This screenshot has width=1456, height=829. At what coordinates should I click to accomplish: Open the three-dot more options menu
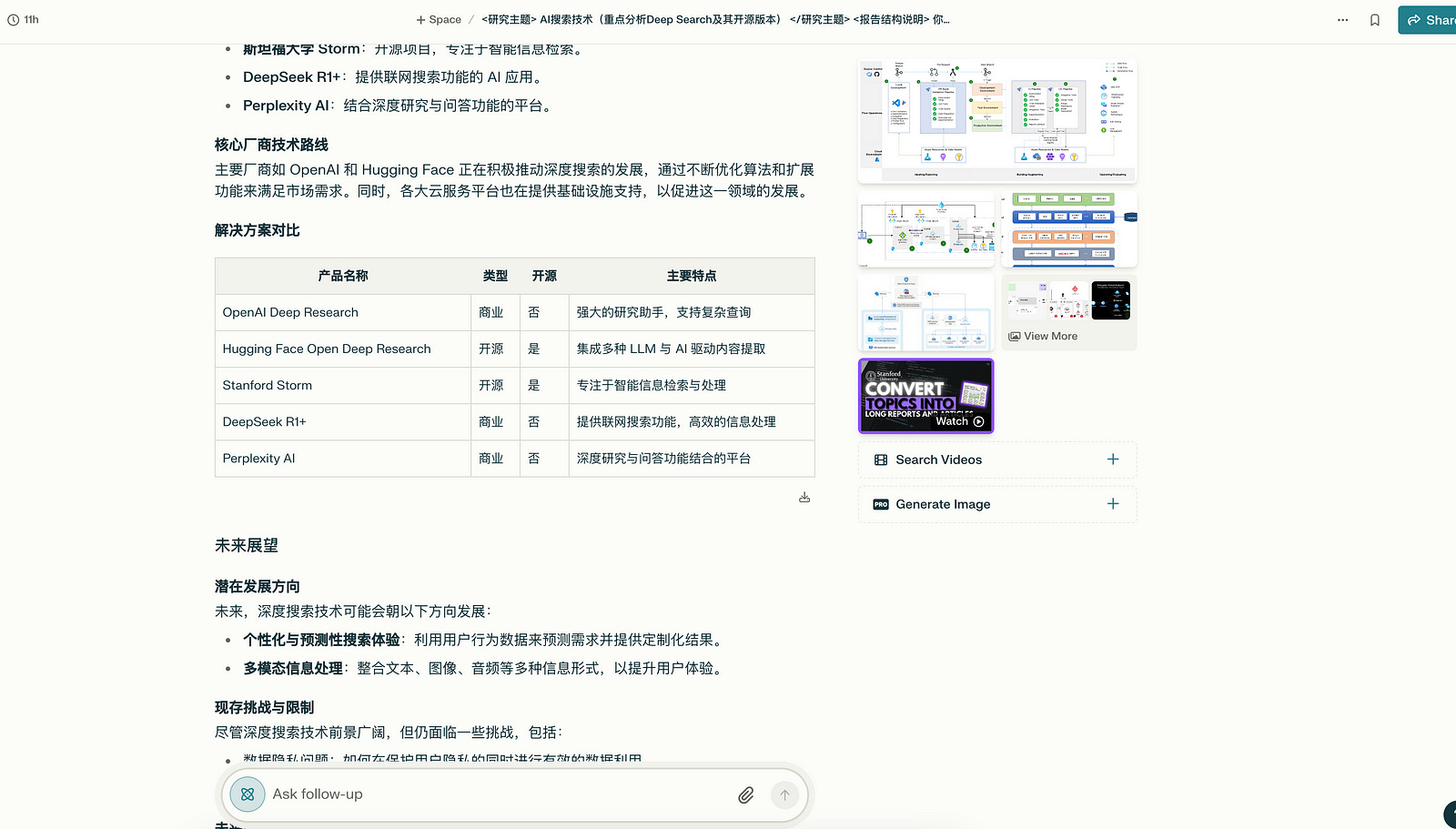[1343, 20]
